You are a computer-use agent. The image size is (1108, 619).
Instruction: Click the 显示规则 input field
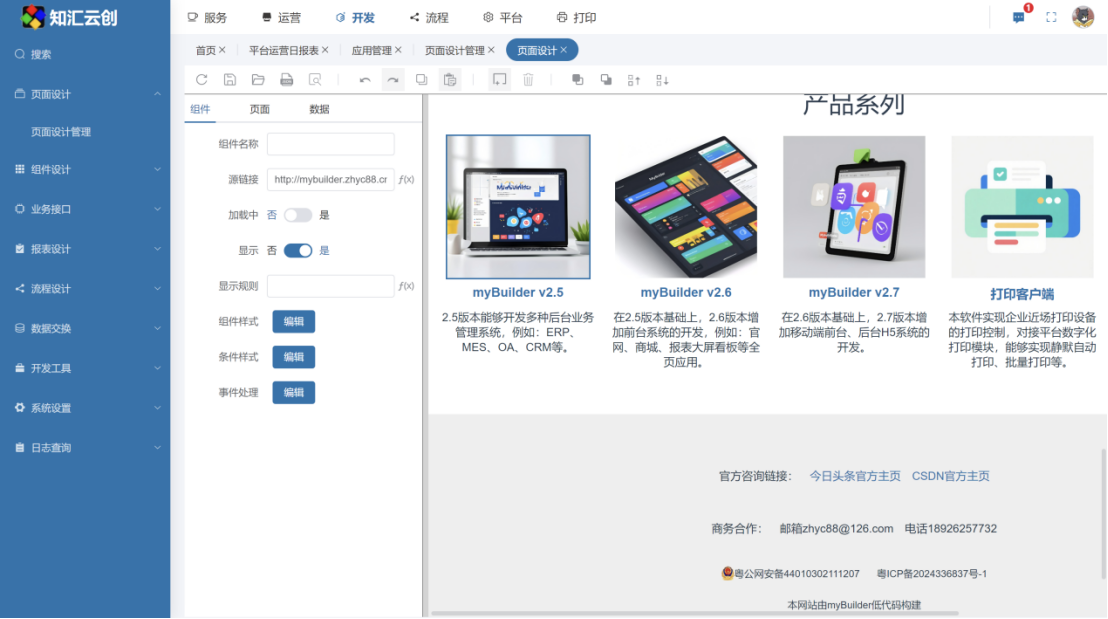point(331,286)
